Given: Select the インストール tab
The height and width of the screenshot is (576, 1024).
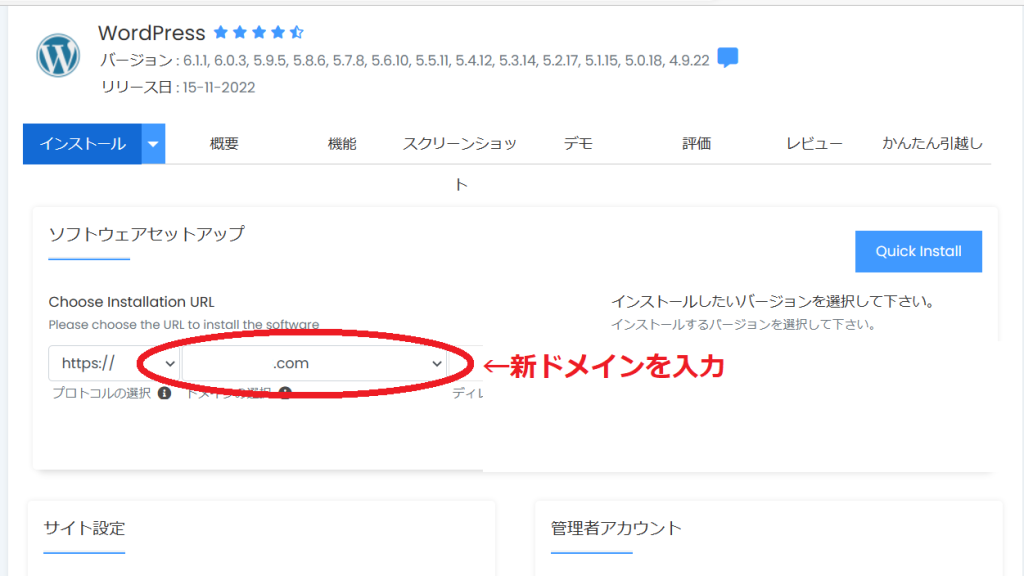Looking at the screenshot, I should click(x=82, y=144).
